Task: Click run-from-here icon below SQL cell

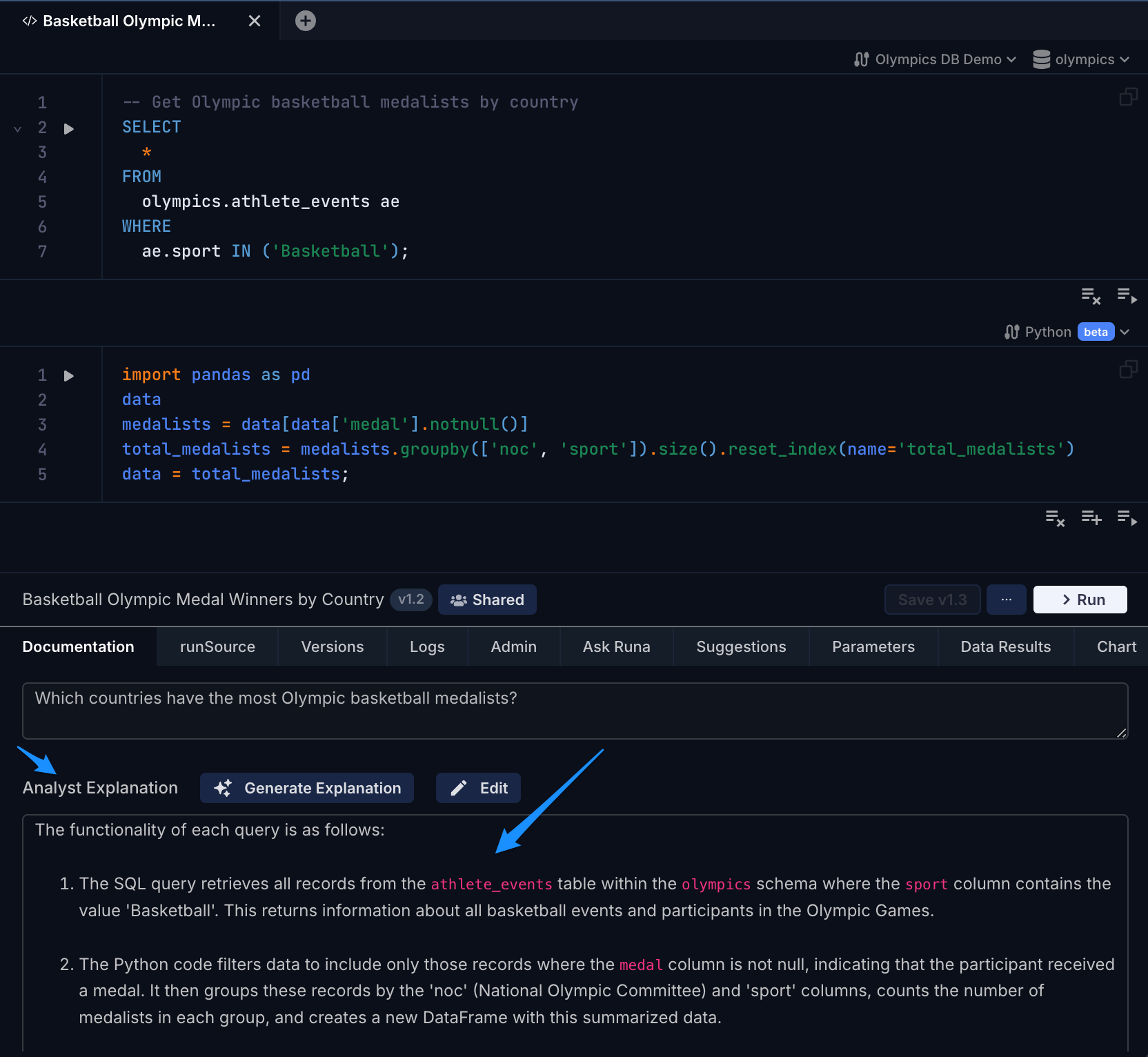Action: (1127, 296)
